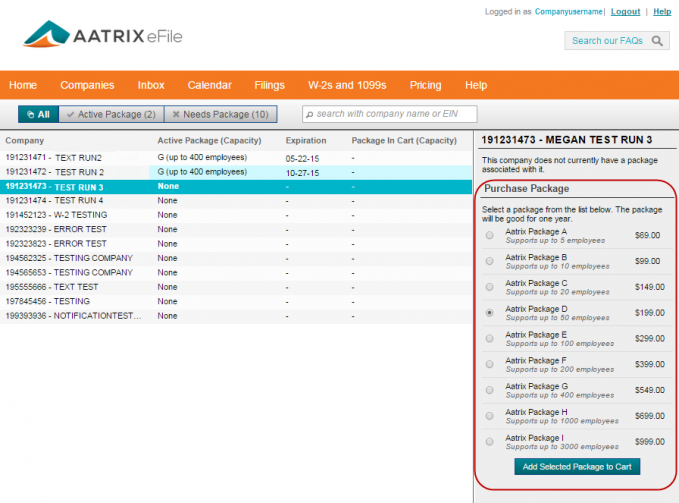679x503 pixels.
Task: Click expiration date 05-22-15
Action: 302,159
